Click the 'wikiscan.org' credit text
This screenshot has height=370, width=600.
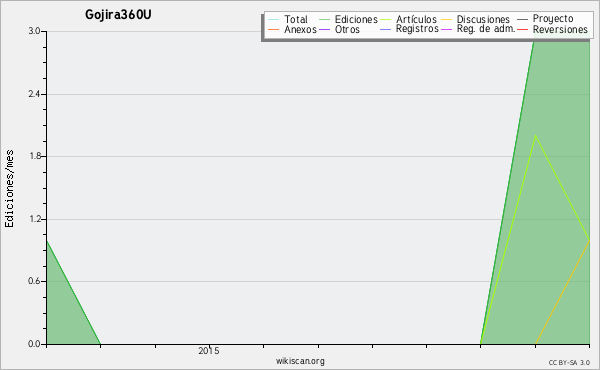[300, 361]
